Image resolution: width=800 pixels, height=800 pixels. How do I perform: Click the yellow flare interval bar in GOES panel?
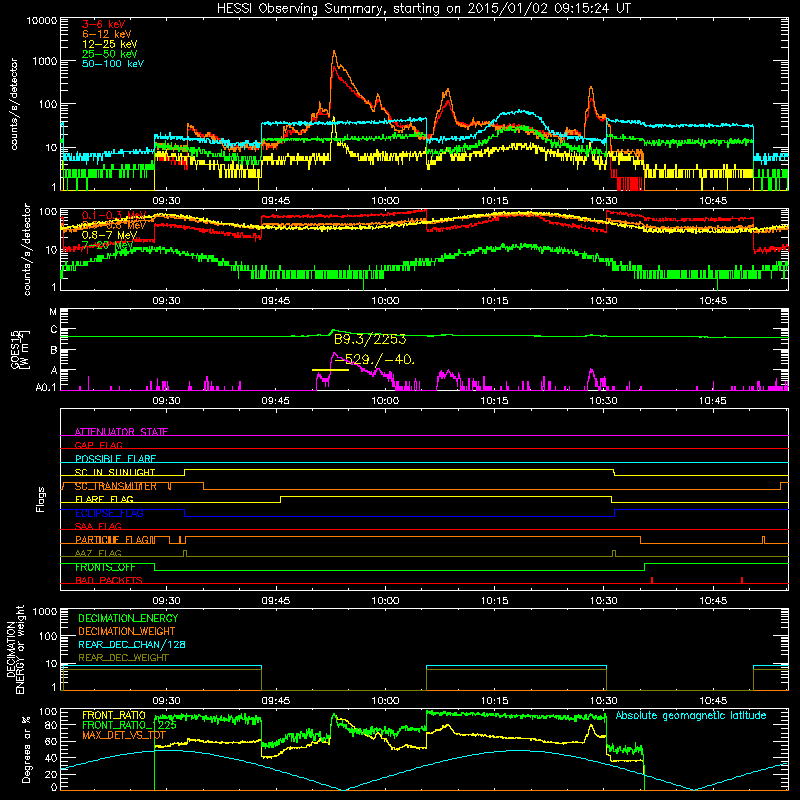click(x=330, y=370)
